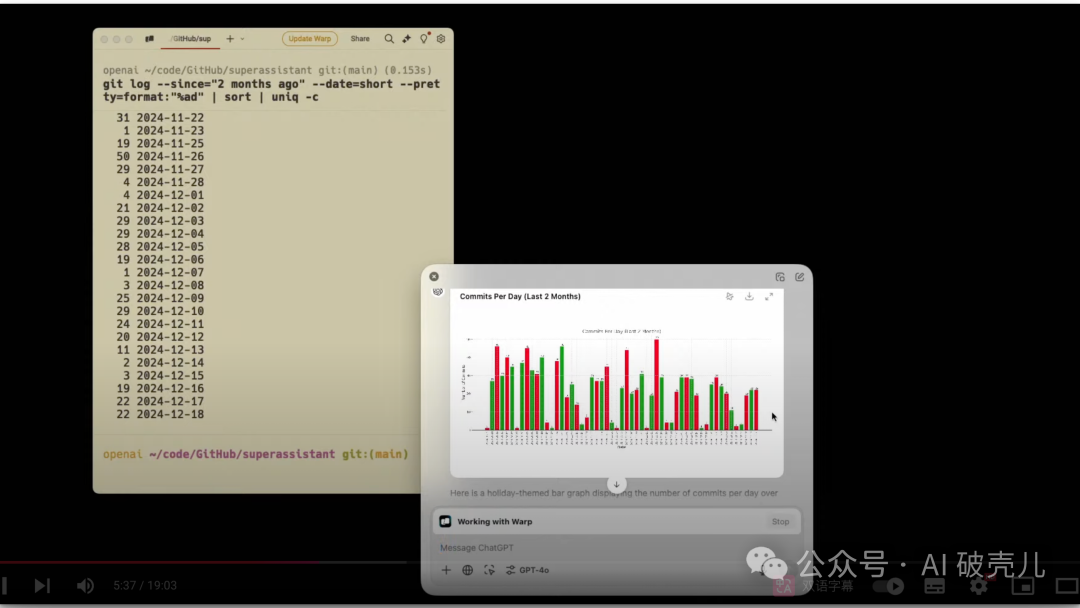Click the Message ChatGPT input field
The height and width of the screenshot is (608, 1080).
(x=600, y=548)
